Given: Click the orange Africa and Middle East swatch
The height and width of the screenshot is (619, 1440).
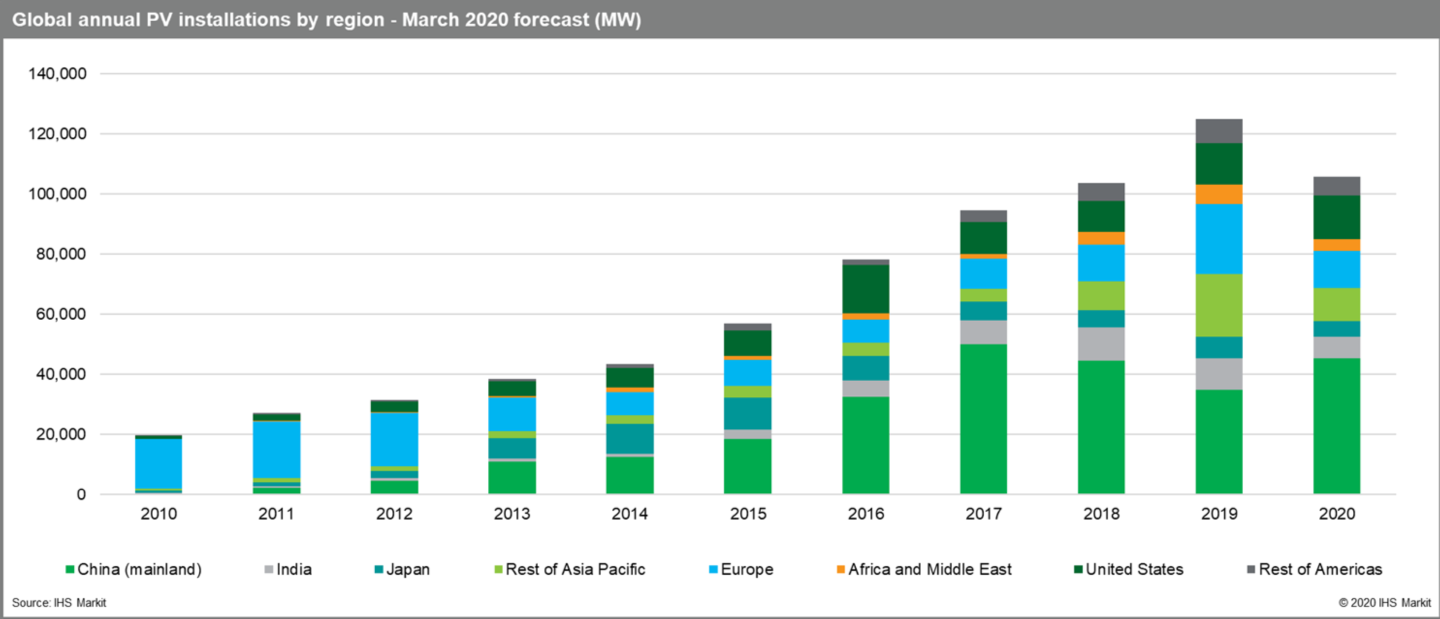Looking at the screenshot, I should 840,569.
